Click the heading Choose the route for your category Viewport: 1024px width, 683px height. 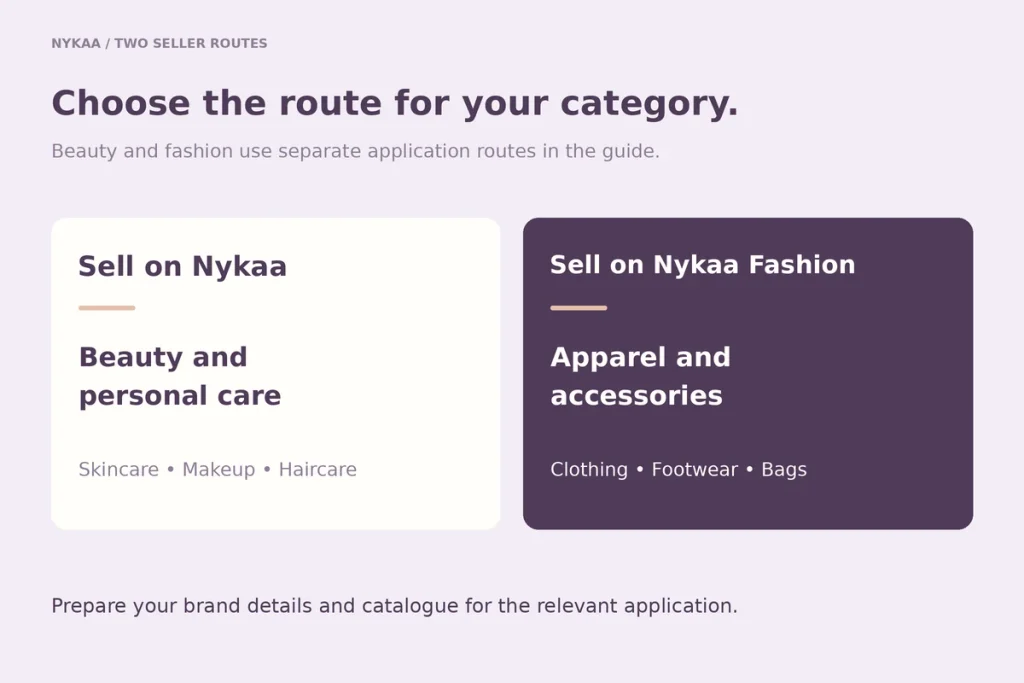394,103
